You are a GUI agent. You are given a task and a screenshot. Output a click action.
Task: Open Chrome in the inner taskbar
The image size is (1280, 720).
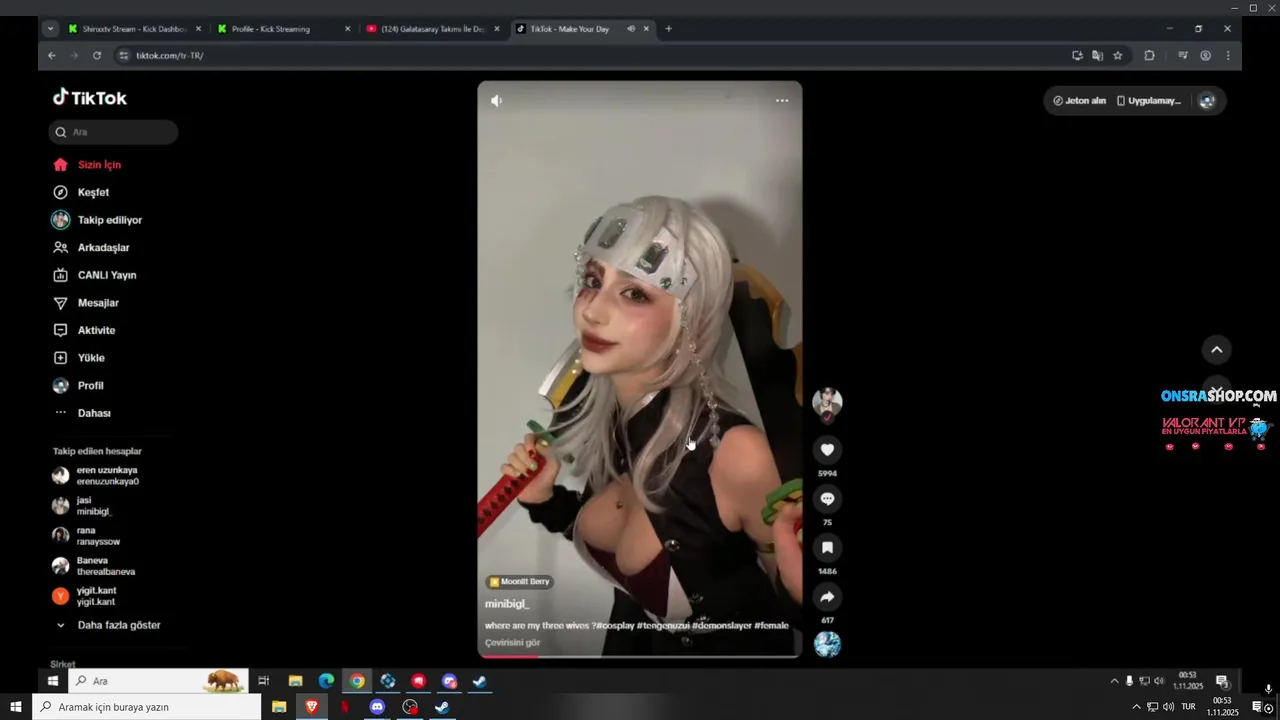click(x=357, y=681)
